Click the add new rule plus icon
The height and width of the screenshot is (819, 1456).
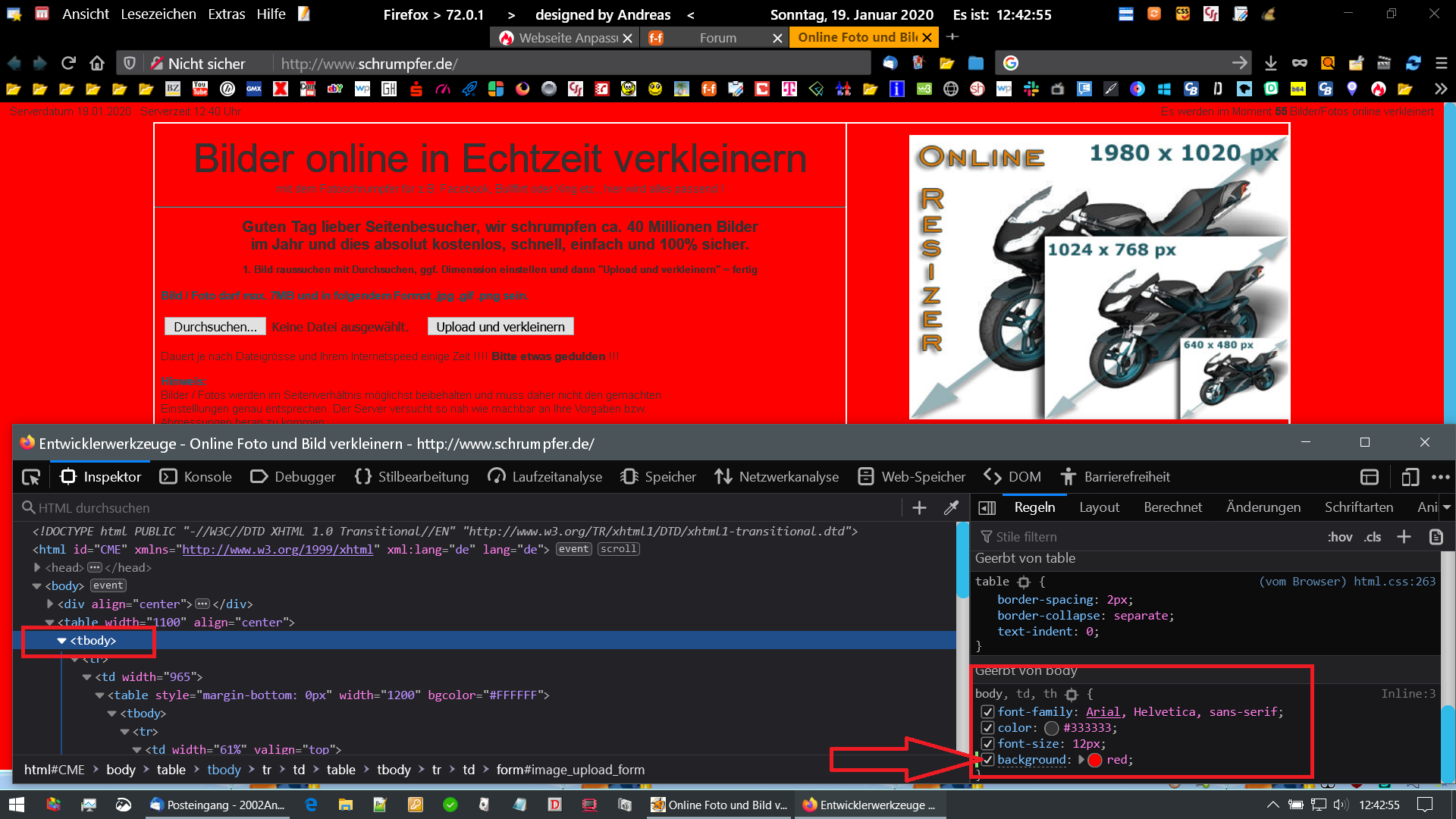tap(1404, 537)
